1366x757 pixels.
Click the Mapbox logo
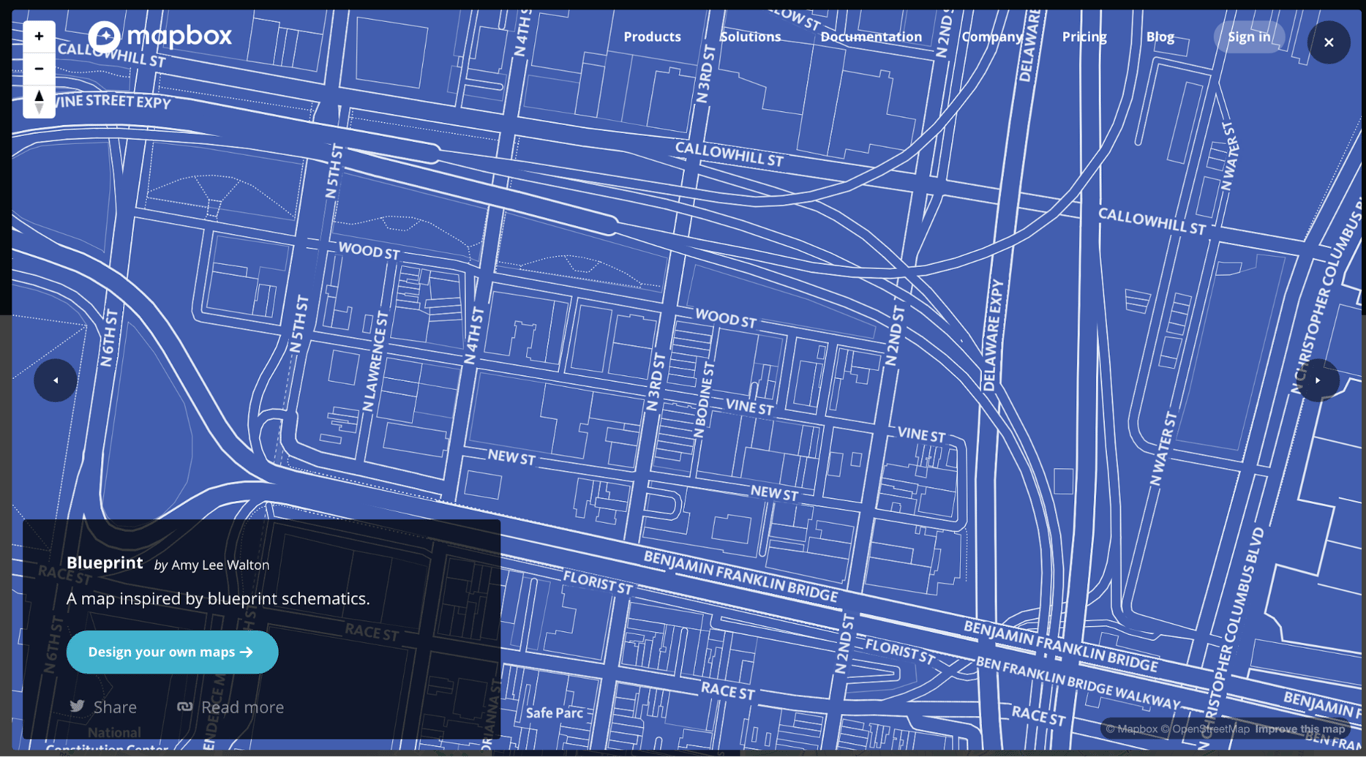tap(160, 37)
